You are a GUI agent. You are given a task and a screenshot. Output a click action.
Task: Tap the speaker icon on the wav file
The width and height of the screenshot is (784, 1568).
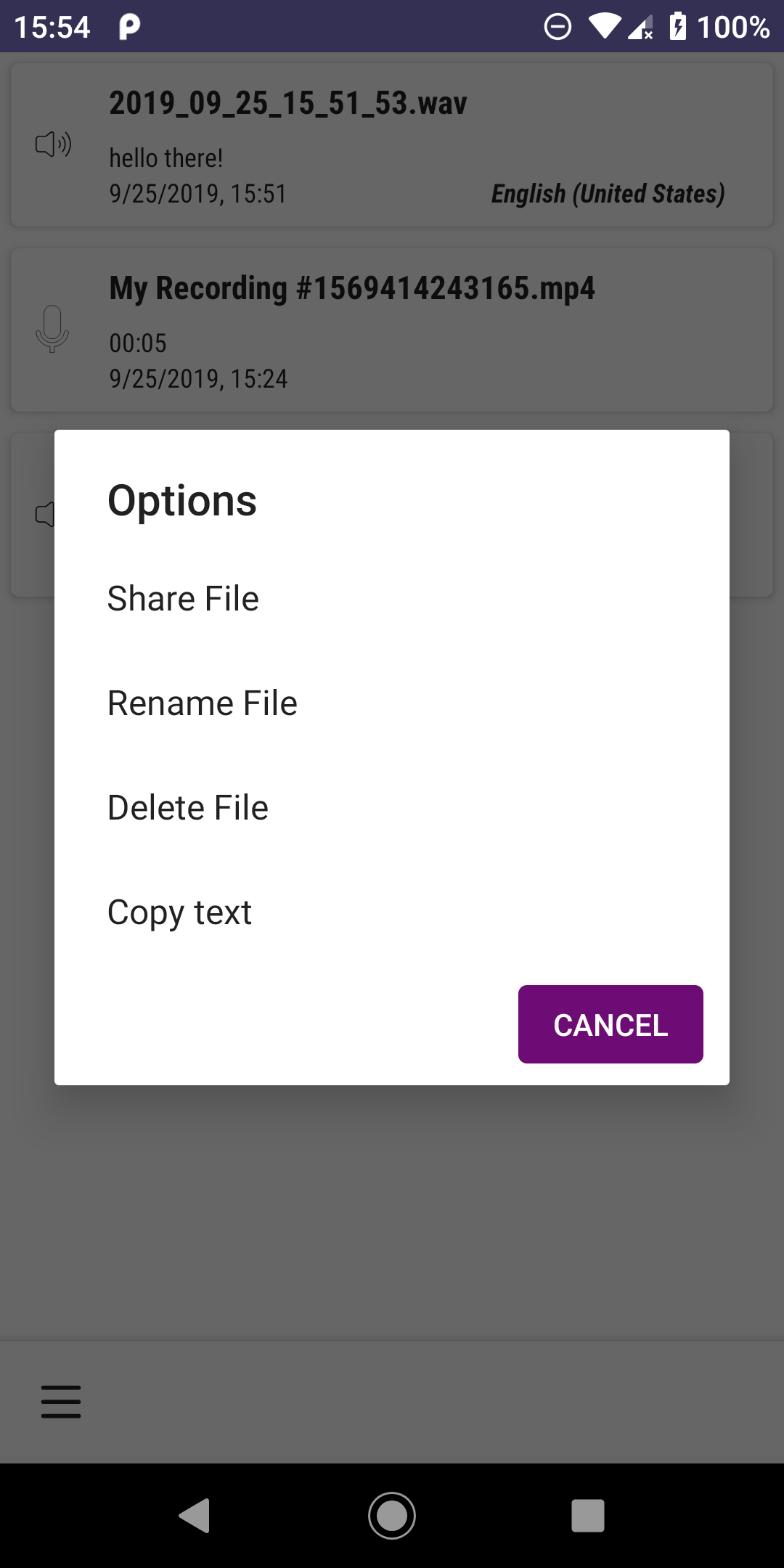(53, 144)
